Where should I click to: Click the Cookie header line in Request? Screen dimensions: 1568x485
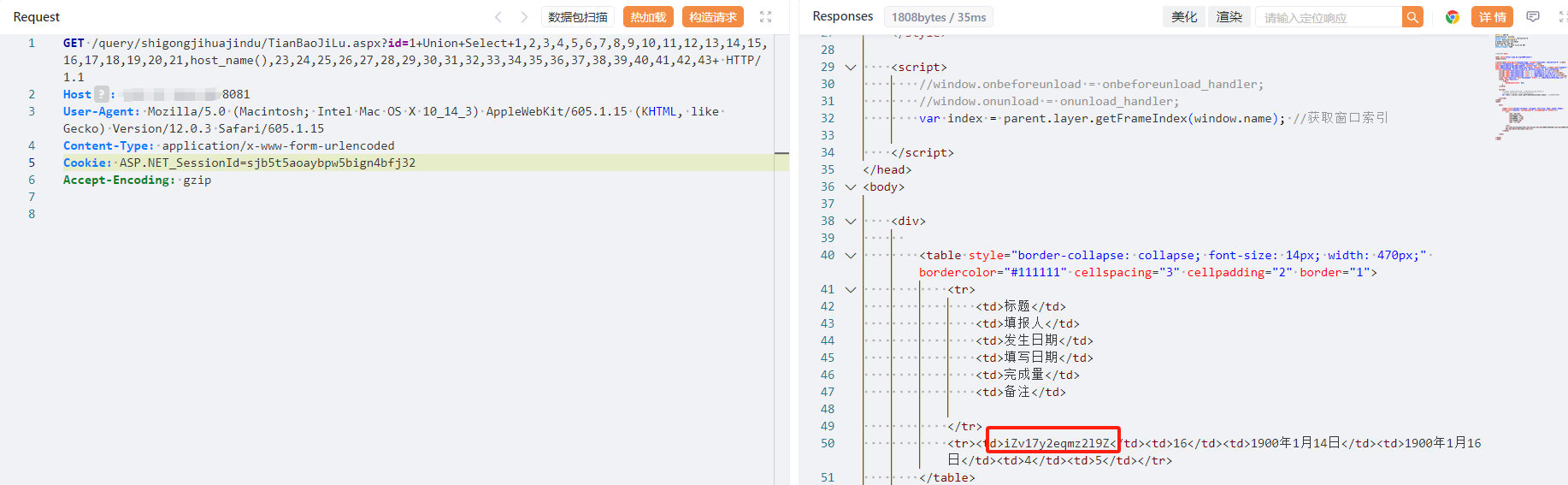click(239, 163)
